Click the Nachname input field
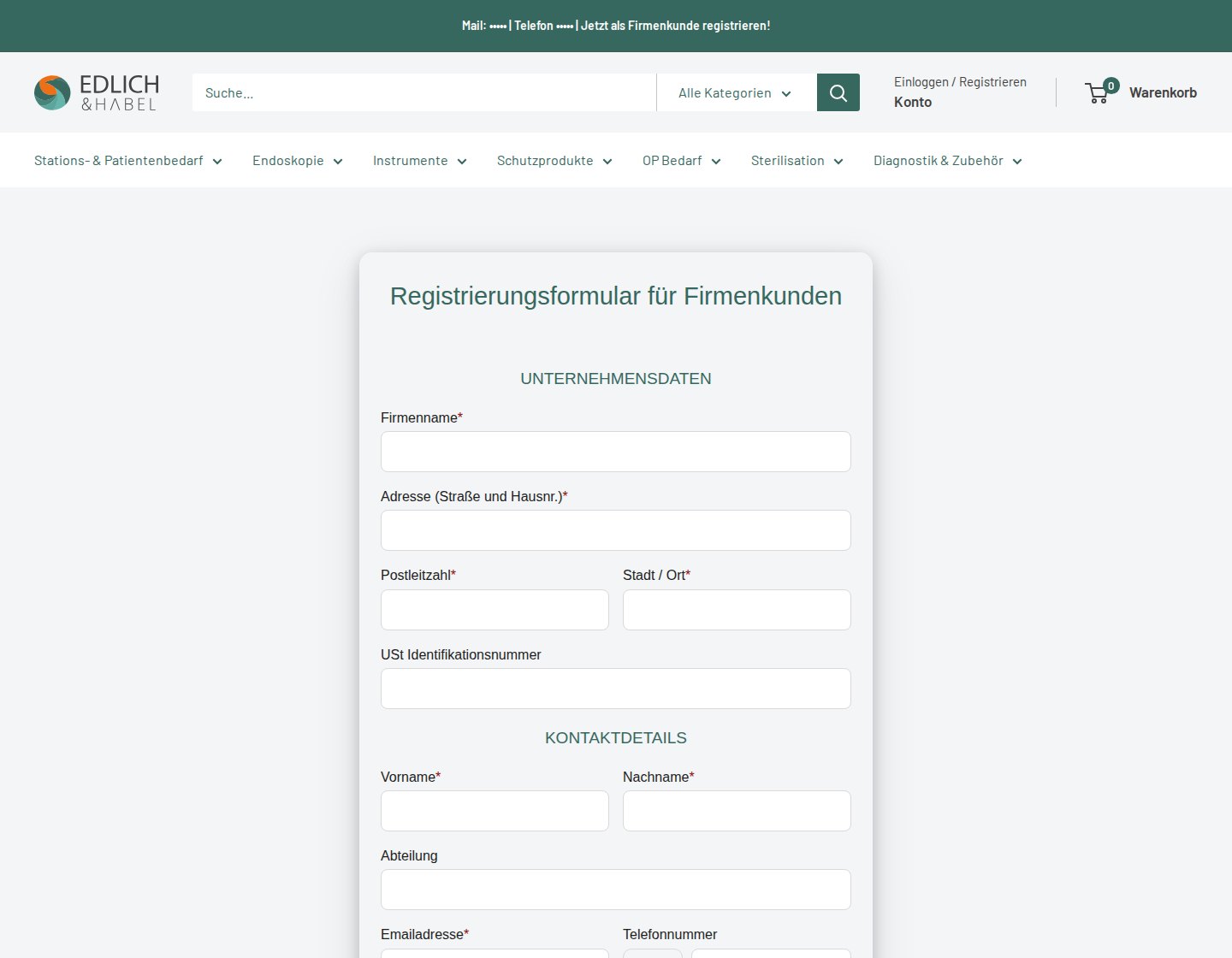 737,811
